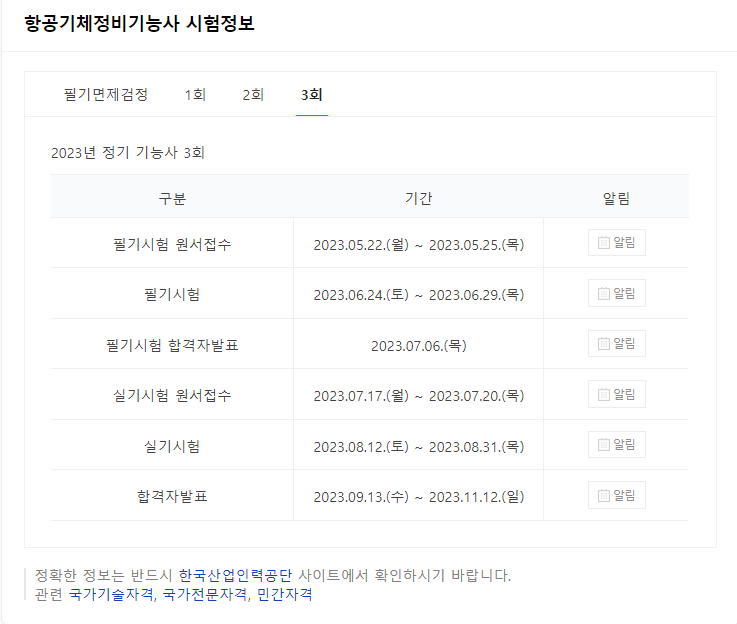Click the 실기시험 date range 2023.08.12 cell

pos(418,446)
